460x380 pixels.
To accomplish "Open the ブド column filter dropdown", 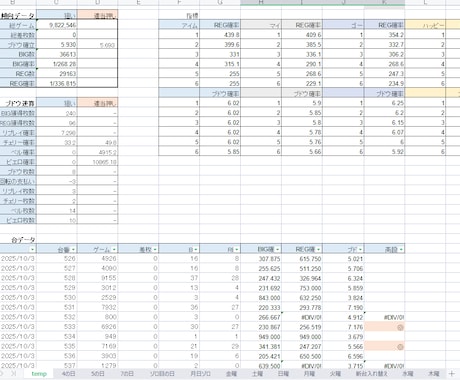I will pyautogui.click(x=360, y=249).
